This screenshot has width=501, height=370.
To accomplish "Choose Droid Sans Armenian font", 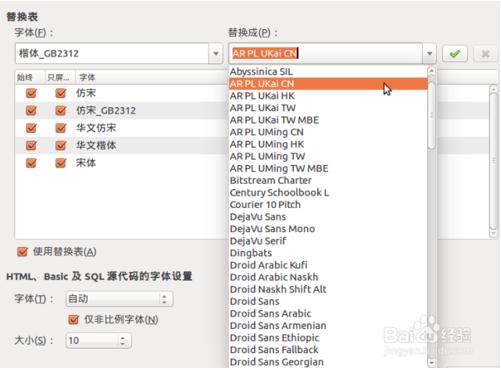I will 328,325.
